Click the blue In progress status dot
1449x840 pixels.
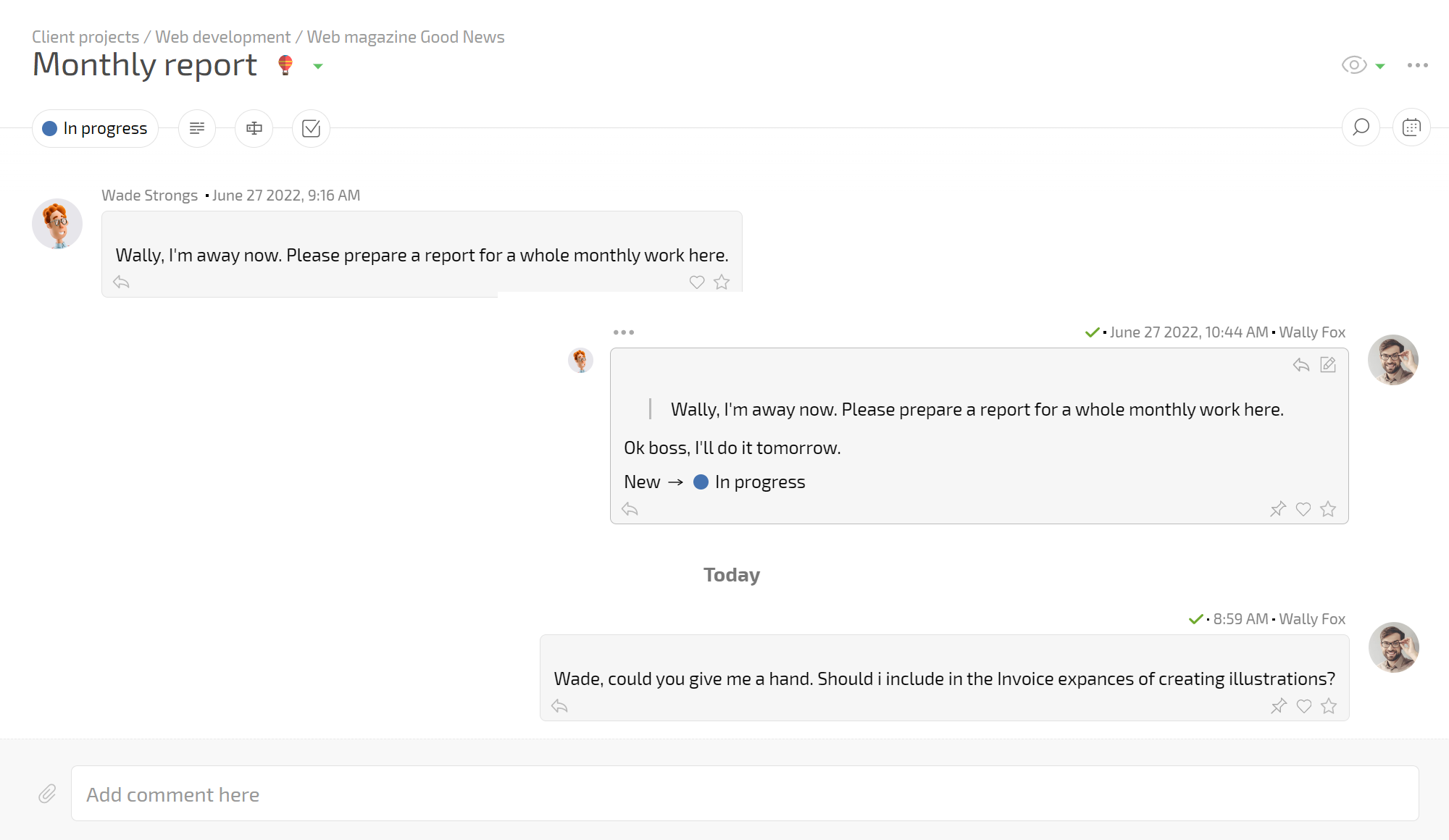(x=49, y=128)
